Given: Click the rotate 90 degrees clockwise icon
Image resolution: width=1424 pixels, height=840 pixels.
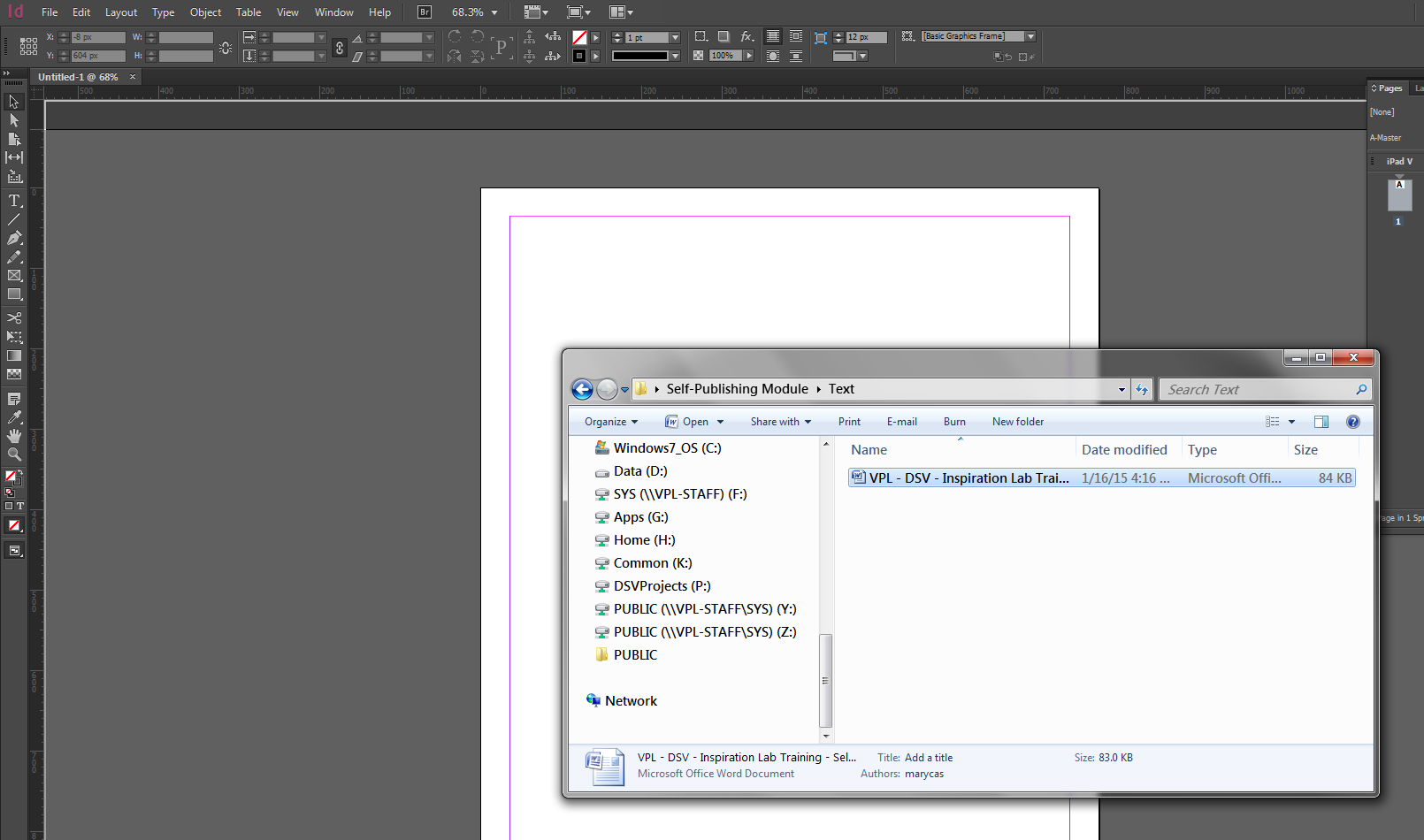Looking at the screenshot, I should point(455,36).
